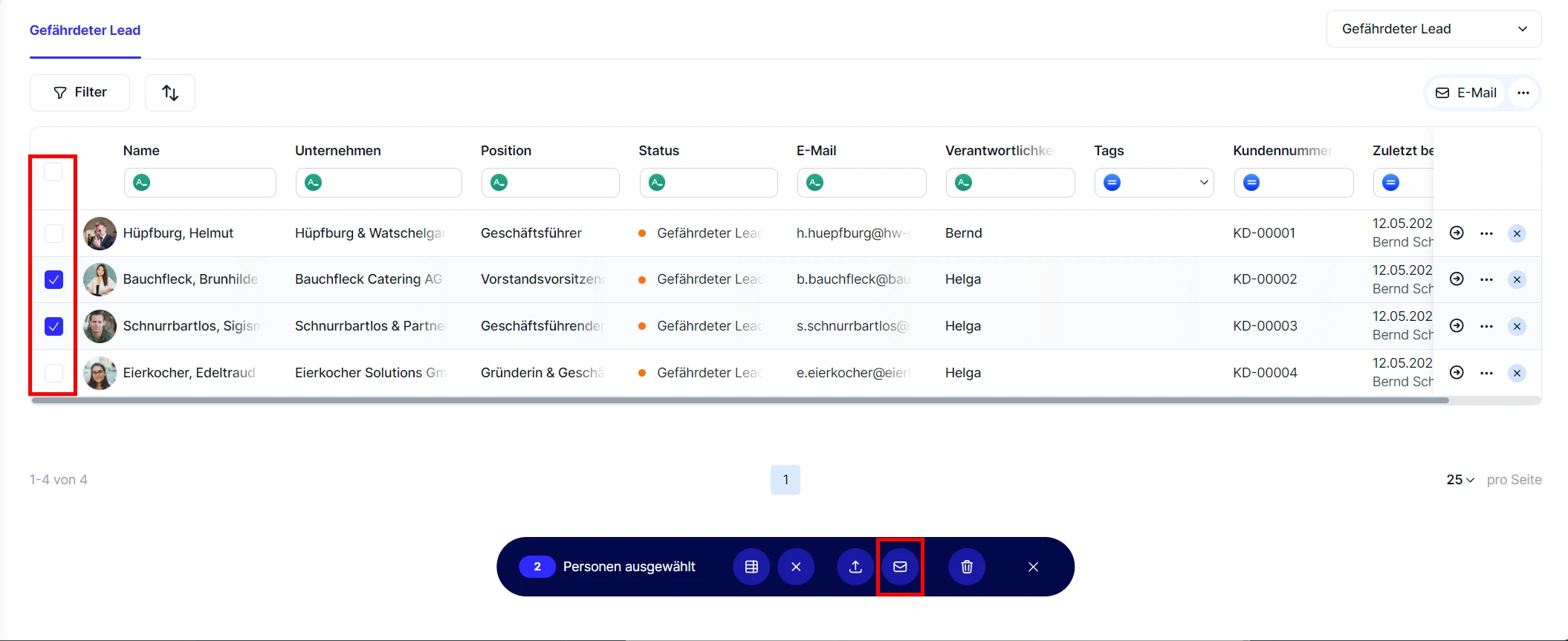Select the Hüpfburg, Helmut row checkbox

(54, 233)
